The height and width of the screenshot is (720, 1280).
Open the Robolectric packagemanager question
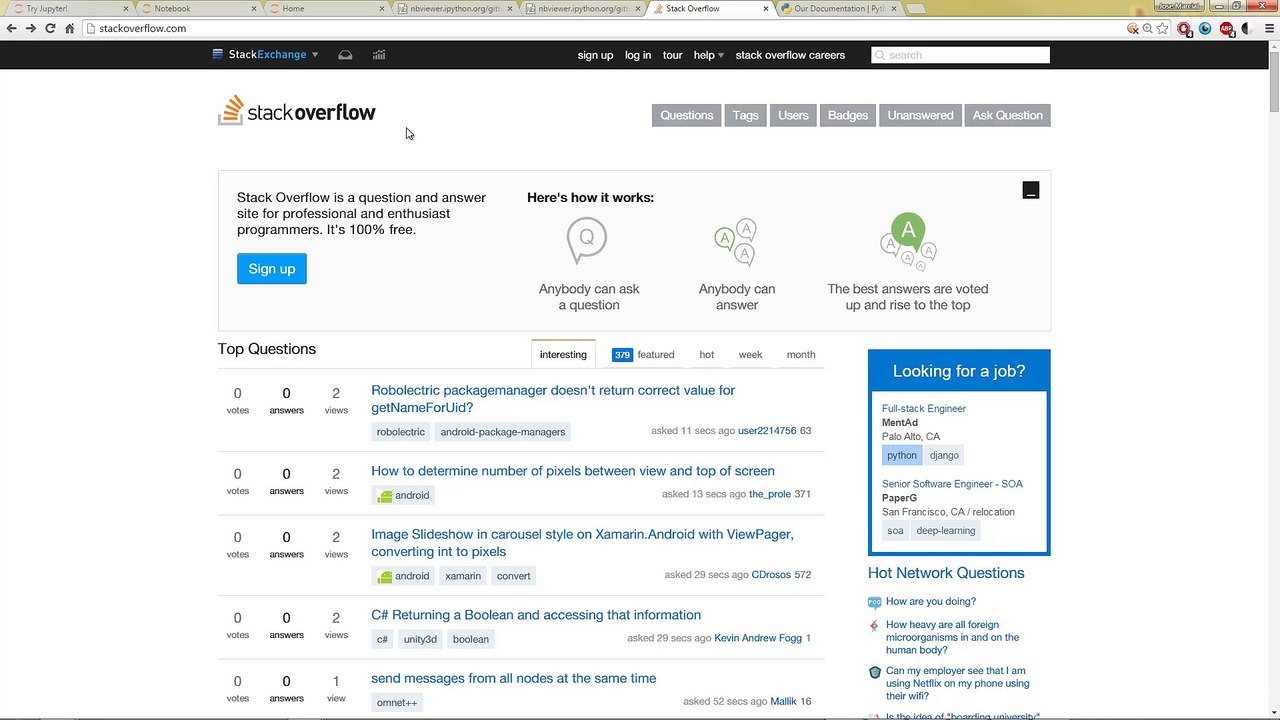click(553, 399)
